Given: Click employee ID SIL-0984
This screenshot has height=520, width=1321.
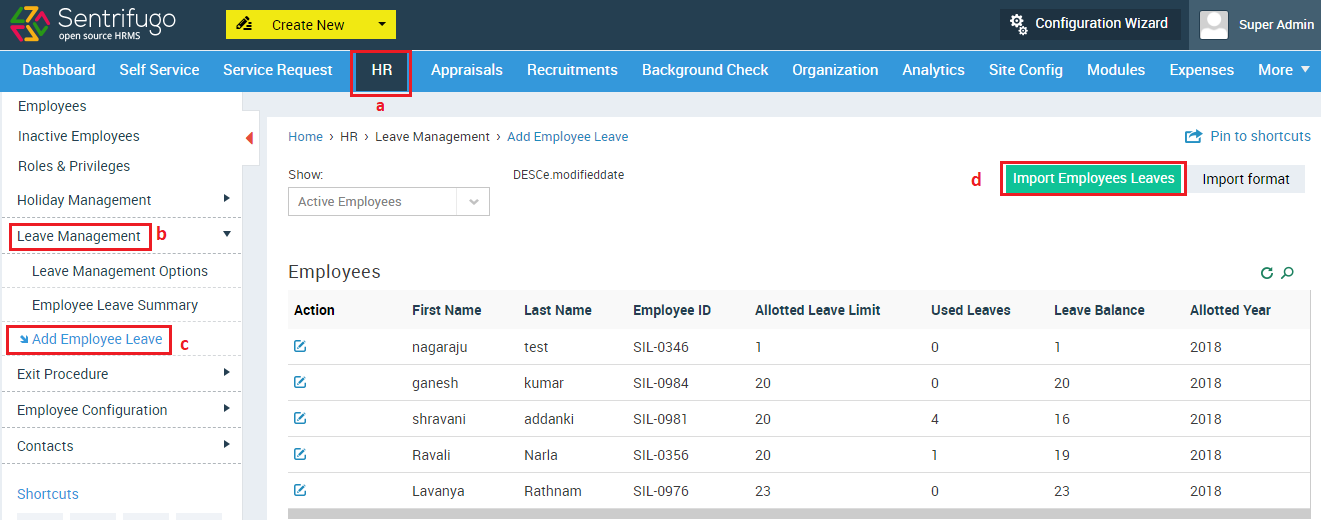Looking at the screenshot, I should click(661, 383).
